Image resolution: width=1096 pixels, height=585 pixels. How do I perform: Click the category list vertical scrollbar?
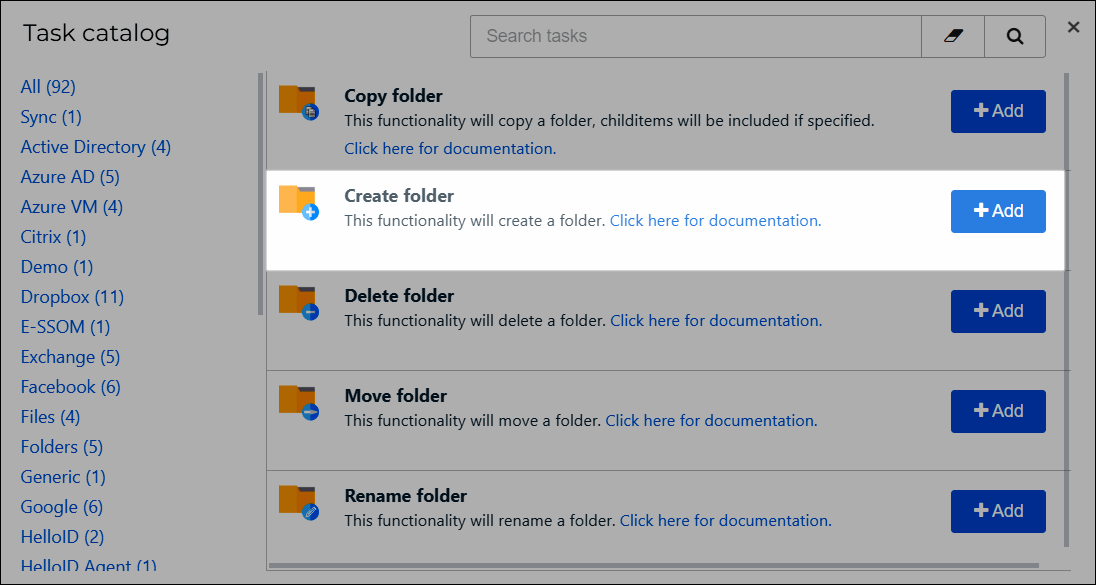[x=261, y=194]
